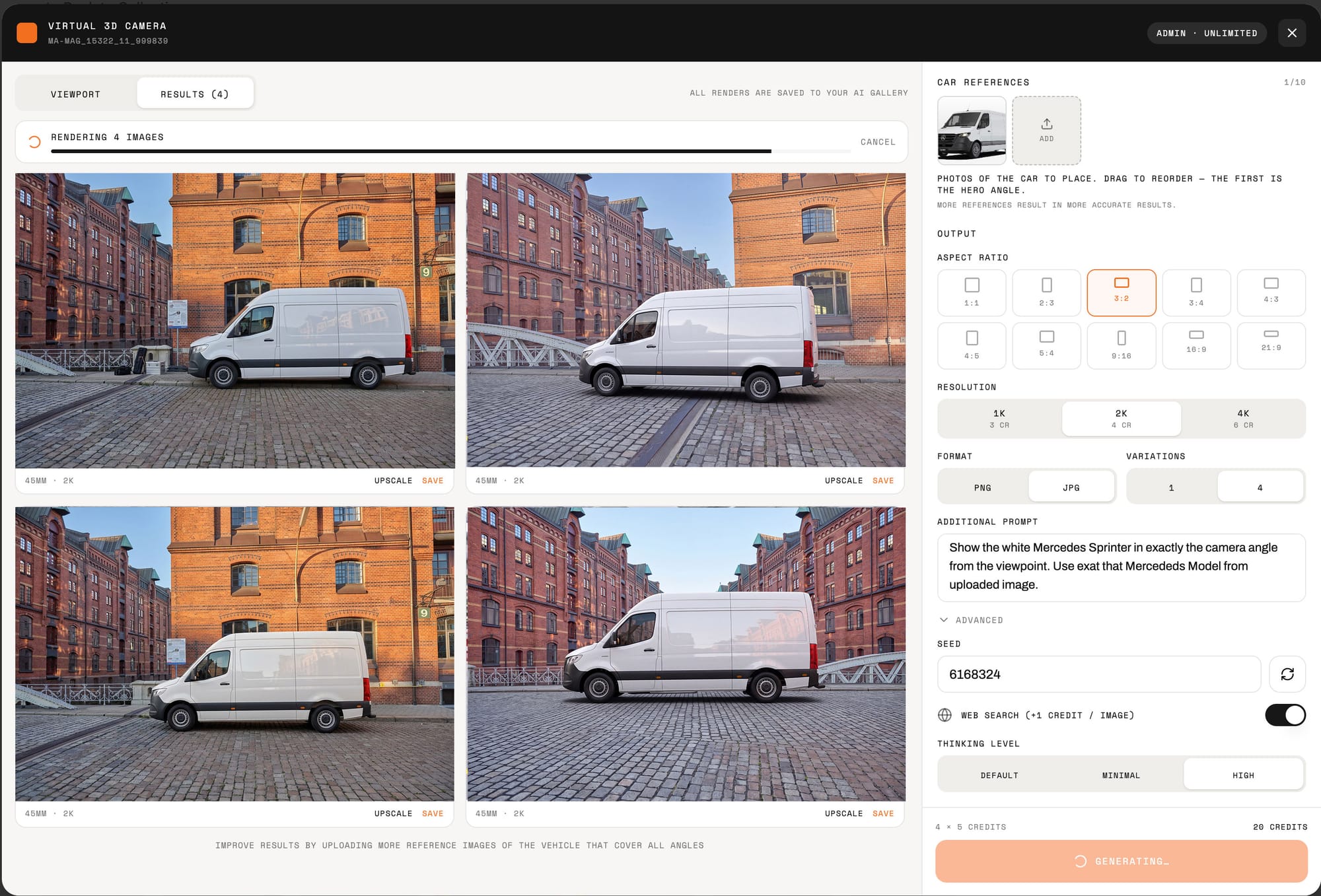Image resolution: width=1321 pixels, height=896 pixels.
Task: Choose 2K resolution
Action: (x=1122, y=419)
